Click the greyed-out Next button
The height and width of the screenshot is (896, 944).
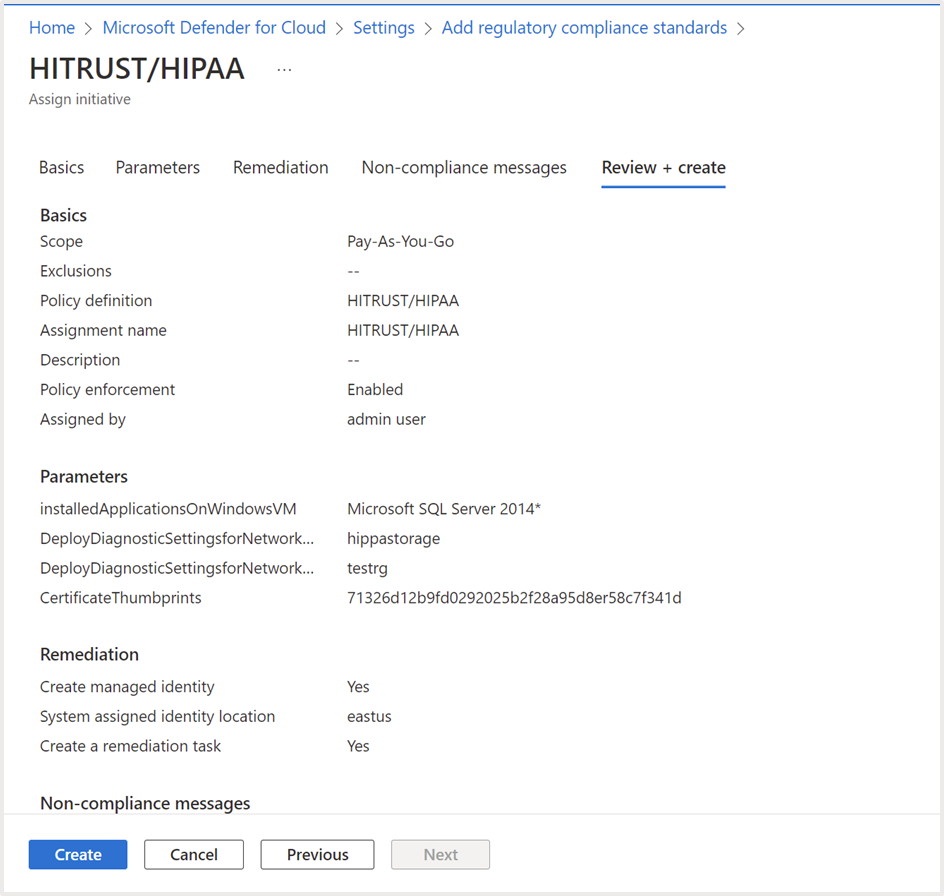[440, 855]
